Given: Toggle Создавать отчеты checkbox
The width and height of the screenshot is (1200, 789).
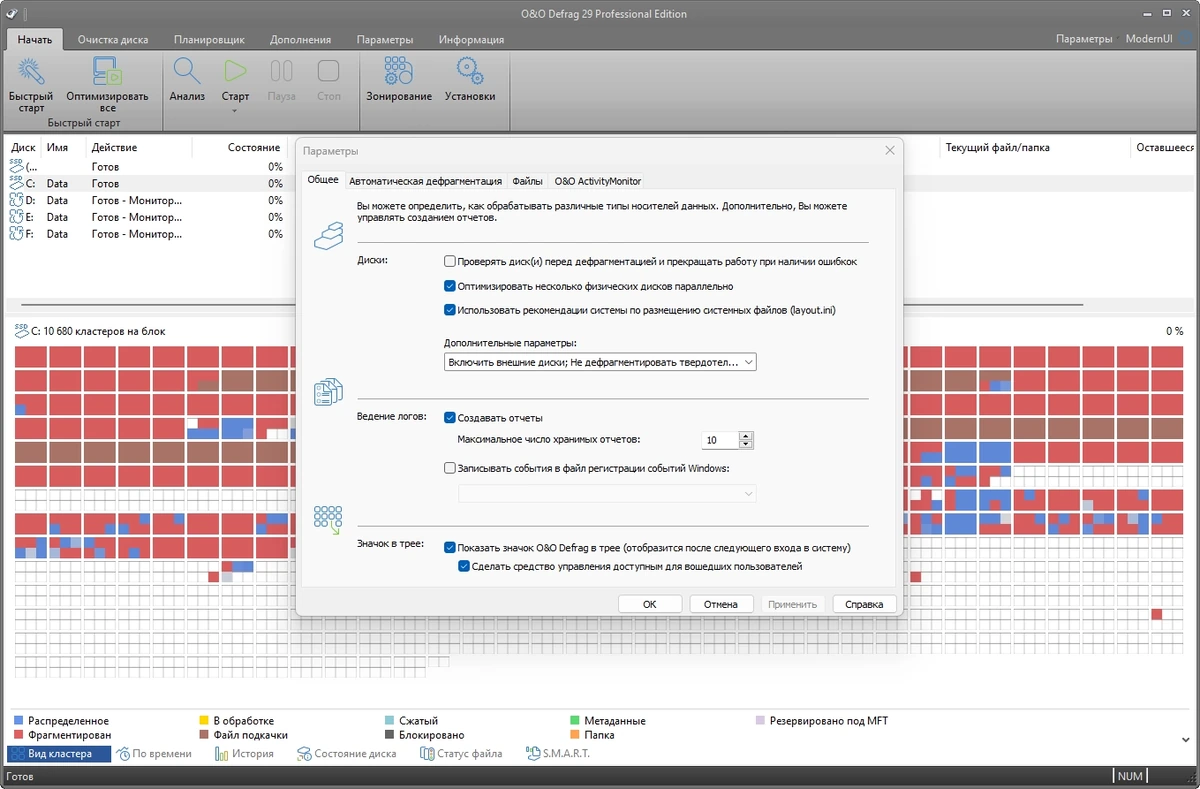Looking at the screenshot, I should [x=450, y=418].
